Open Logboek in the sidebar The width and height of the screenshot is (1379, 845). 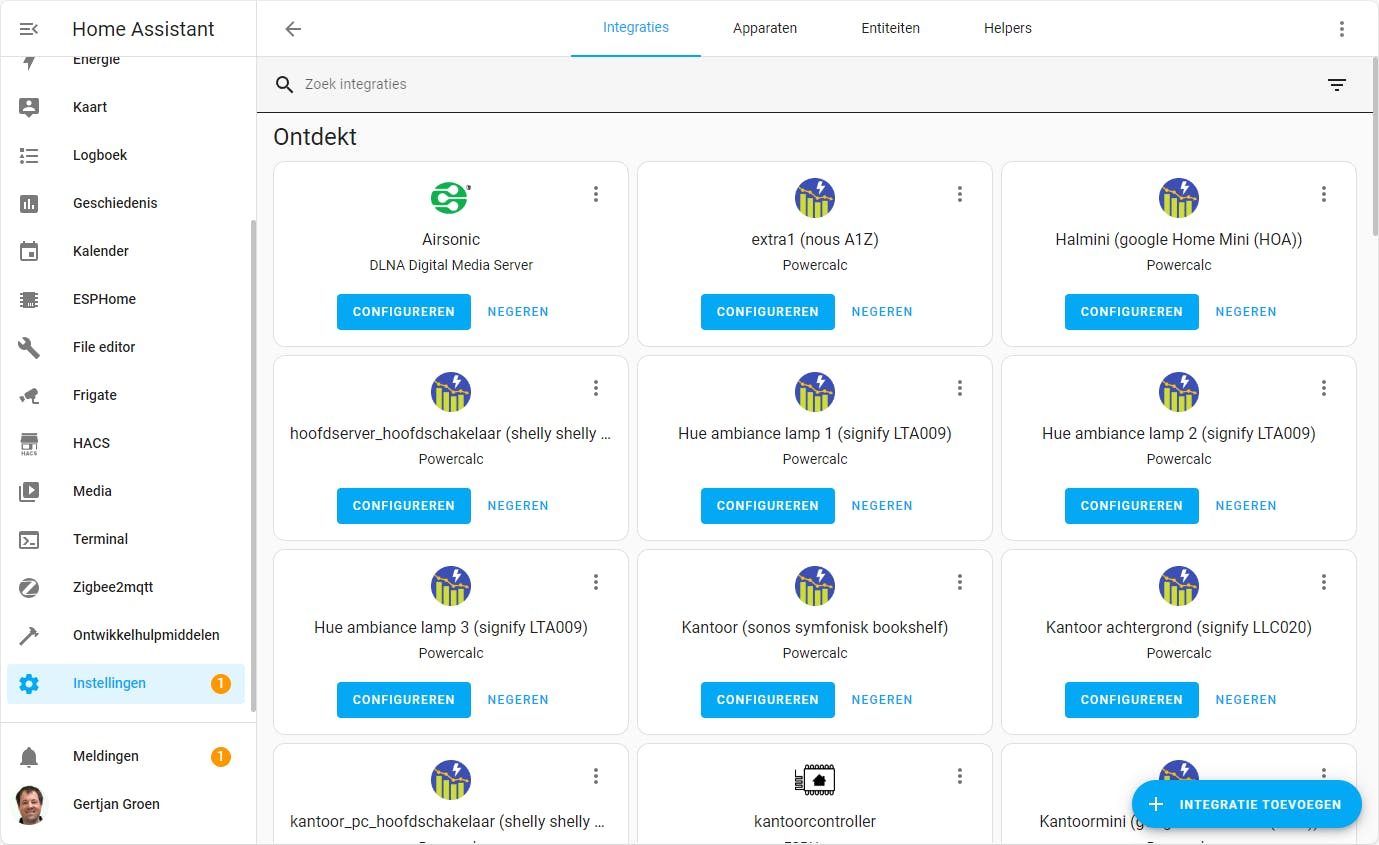(126, 155)
